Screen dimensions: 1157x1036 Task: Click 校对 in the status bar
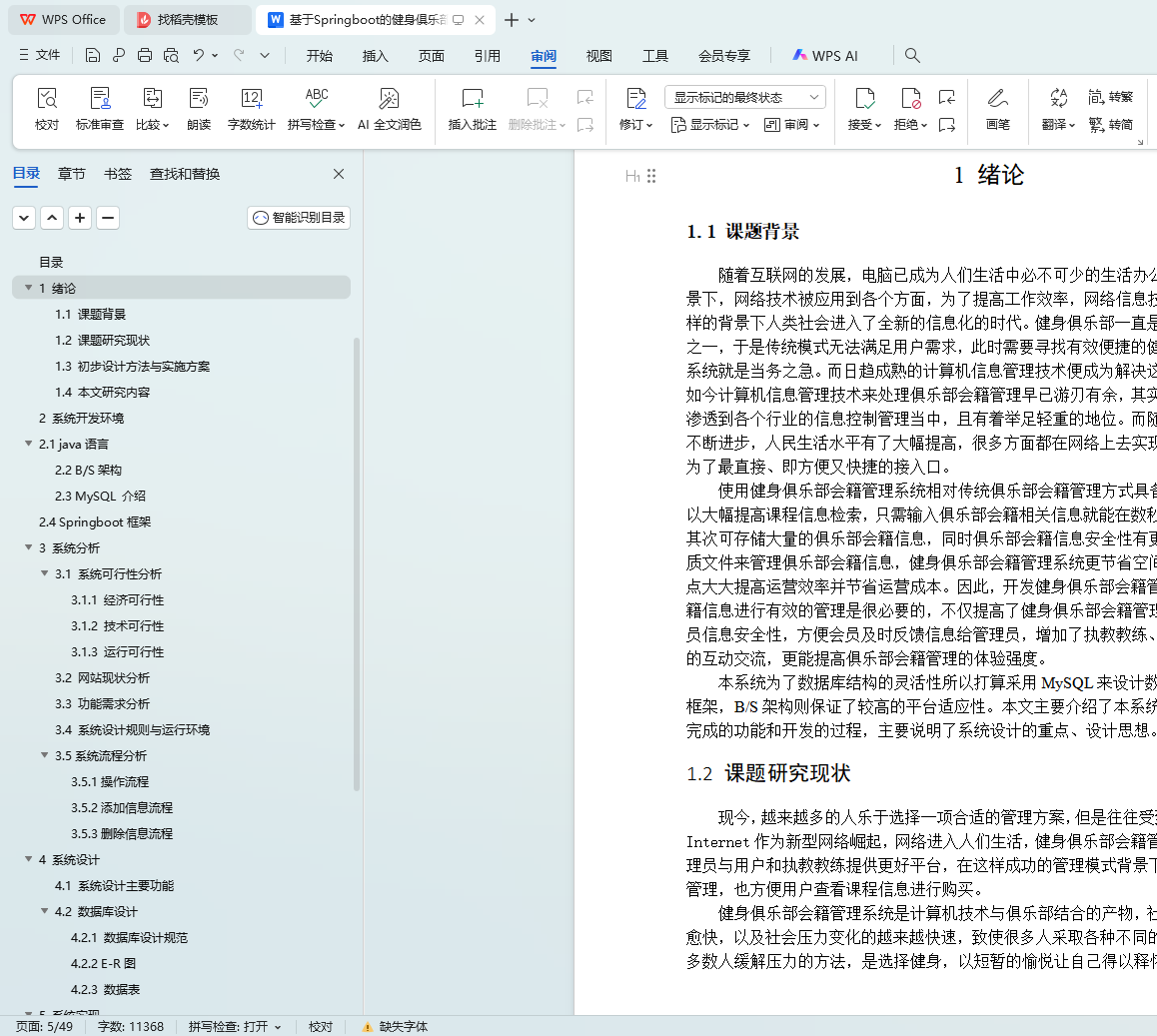321,1026
